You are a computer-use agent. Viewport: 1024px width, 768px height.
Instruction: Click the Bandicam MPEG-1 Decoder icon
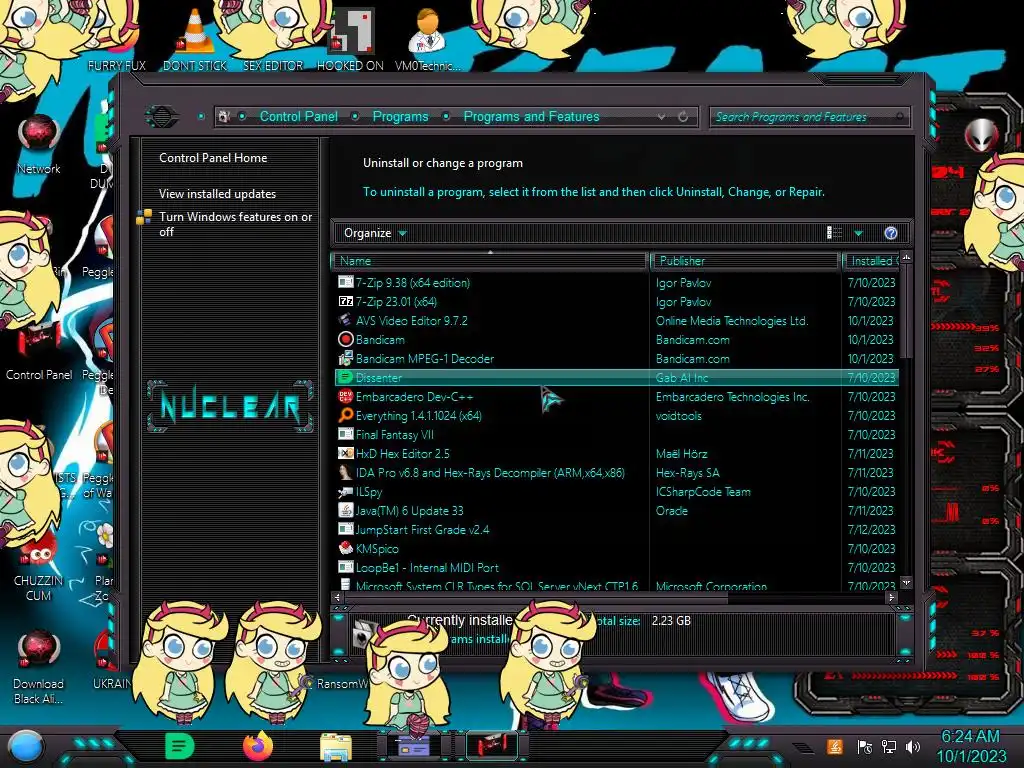tap(345, 359)
